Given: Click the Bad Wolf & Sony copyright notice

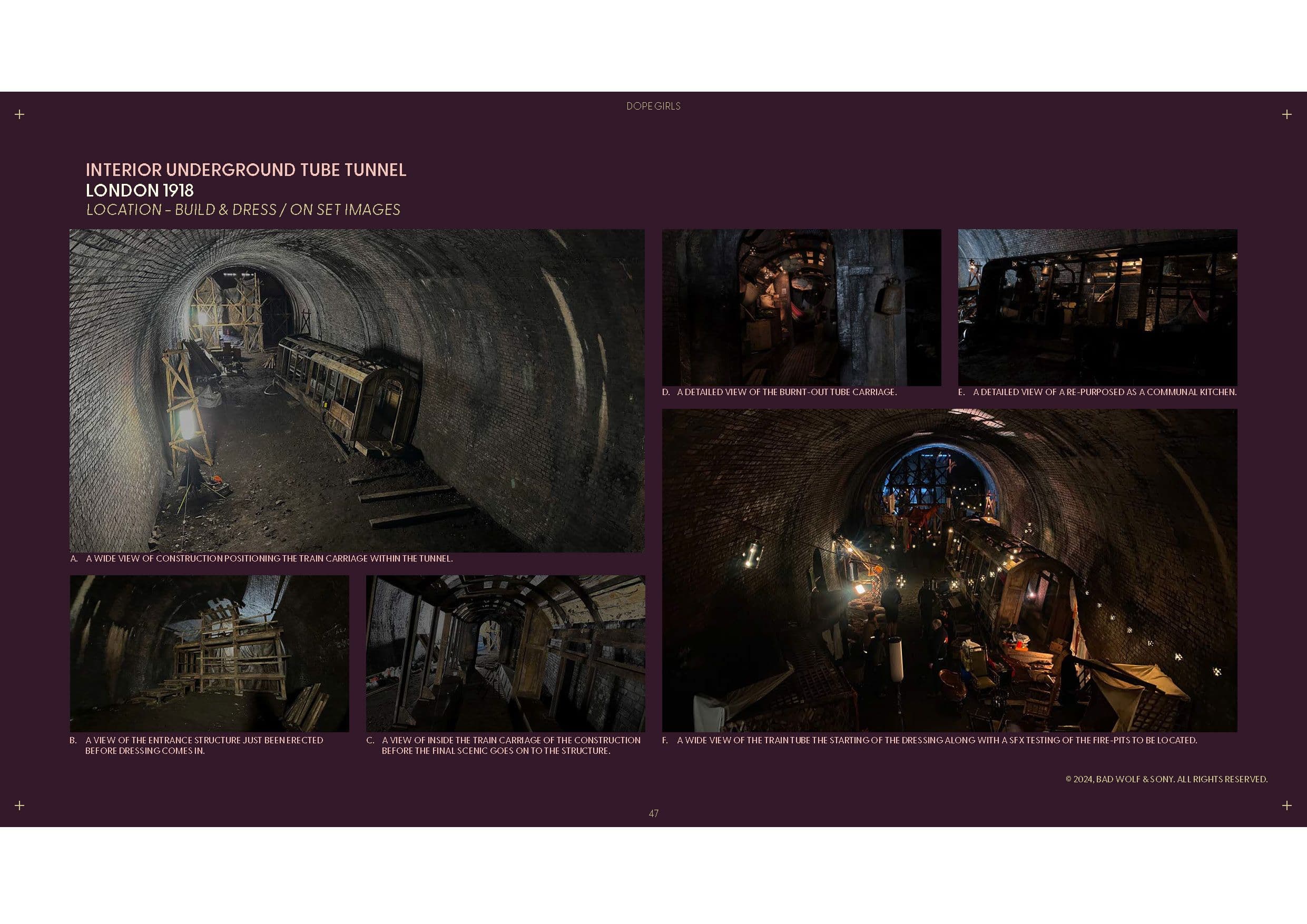Looking at the screenshot, I should (x=1166, y=779).
